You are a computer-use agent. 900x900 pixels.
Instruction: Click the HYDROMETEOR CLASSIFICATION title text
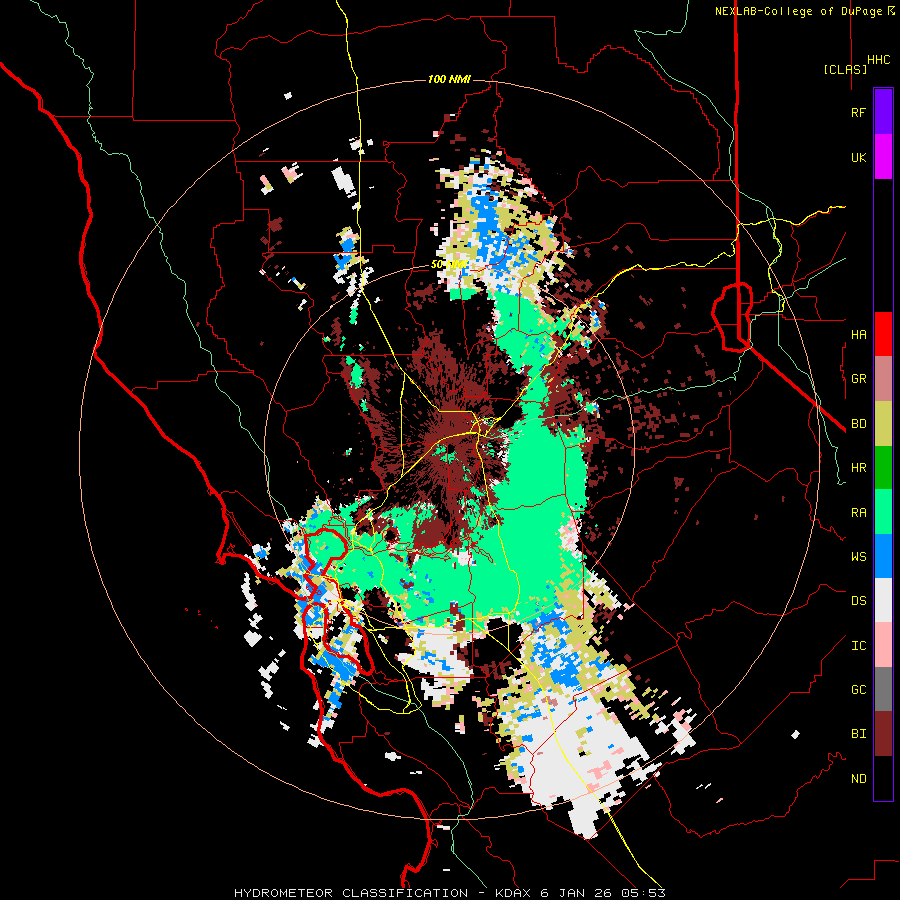(x=351, y=893)
